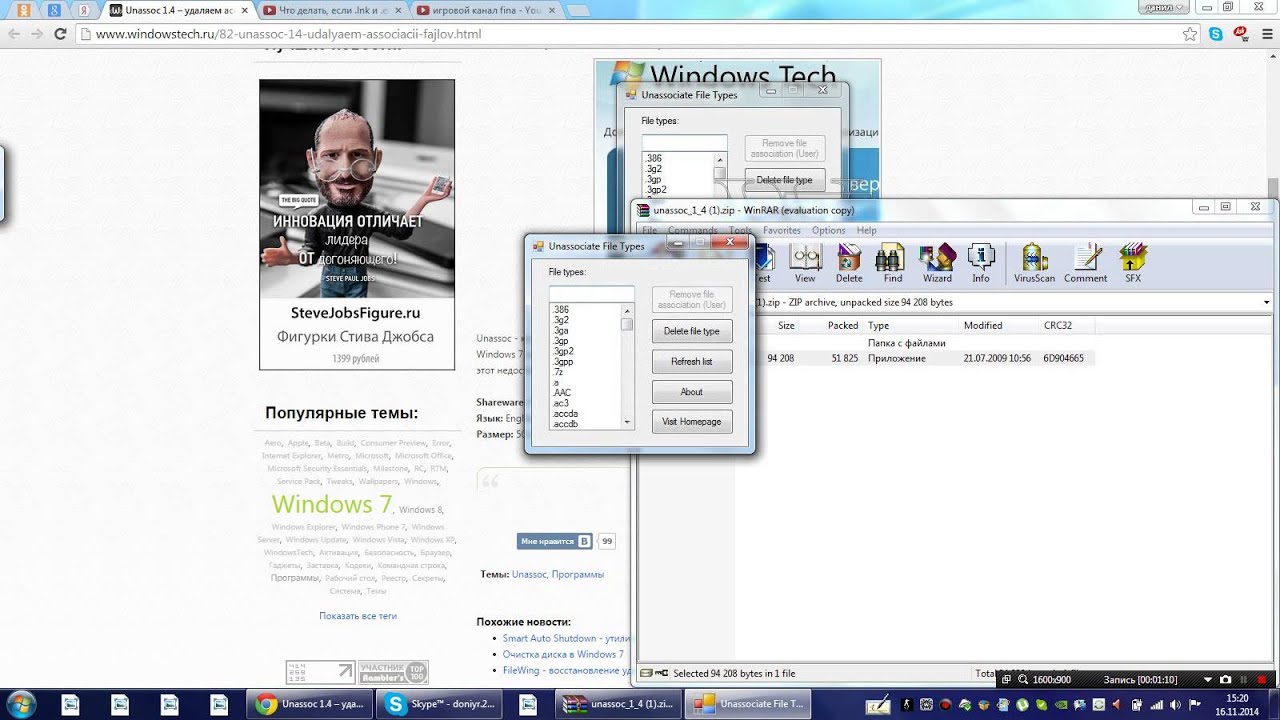This screenshot has width=1280, height=720.
Task: Click the Unassoc tag link under Темы
Action: coord(529,575)
